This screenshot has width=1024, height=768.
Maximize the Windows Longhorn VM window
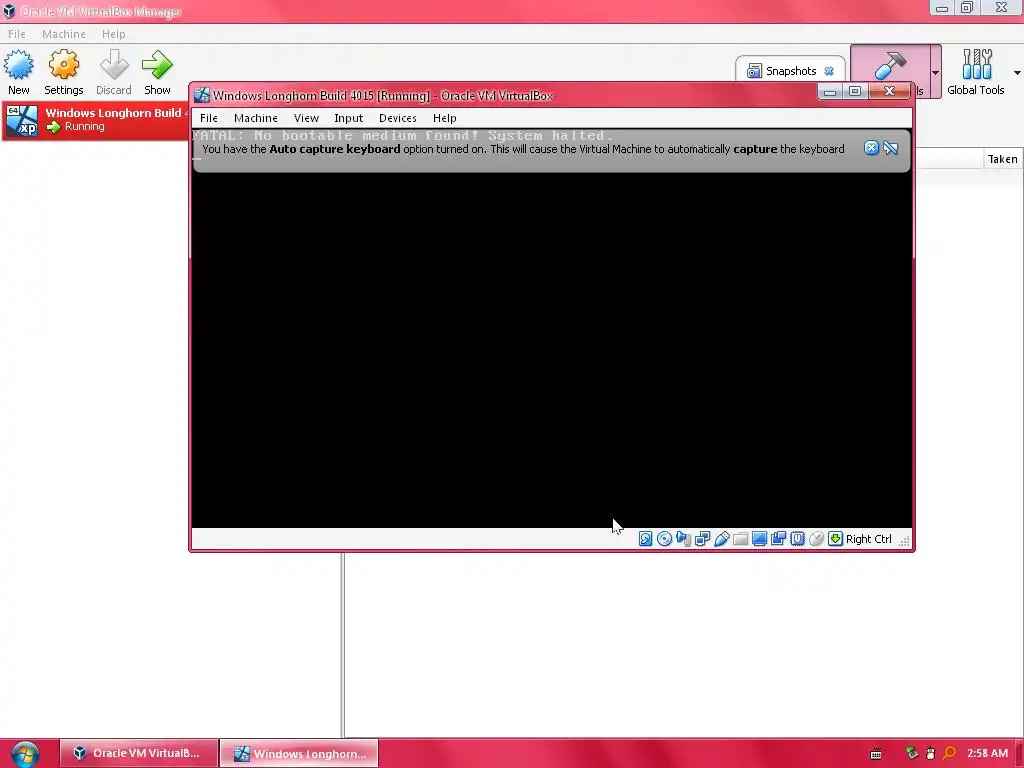855,91
